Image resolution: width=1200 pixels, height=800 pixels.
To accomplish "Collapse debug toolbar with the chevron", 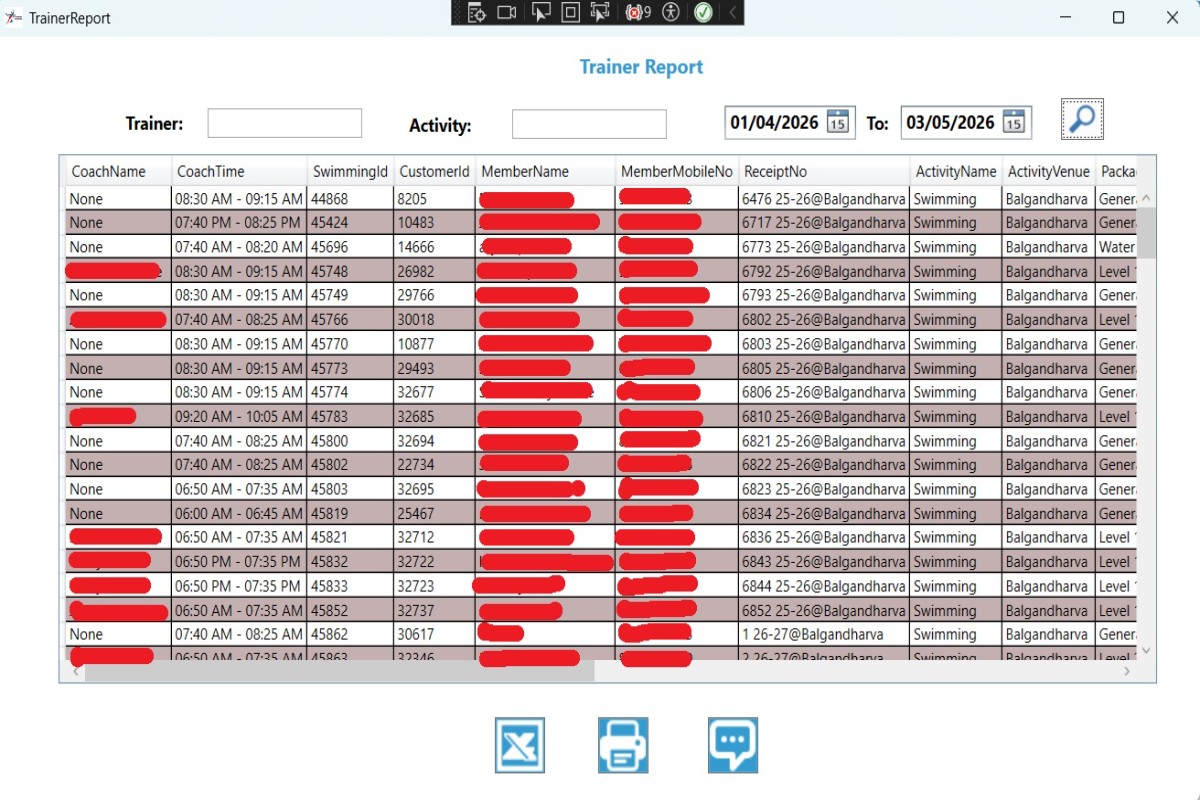I will (732, 12).
